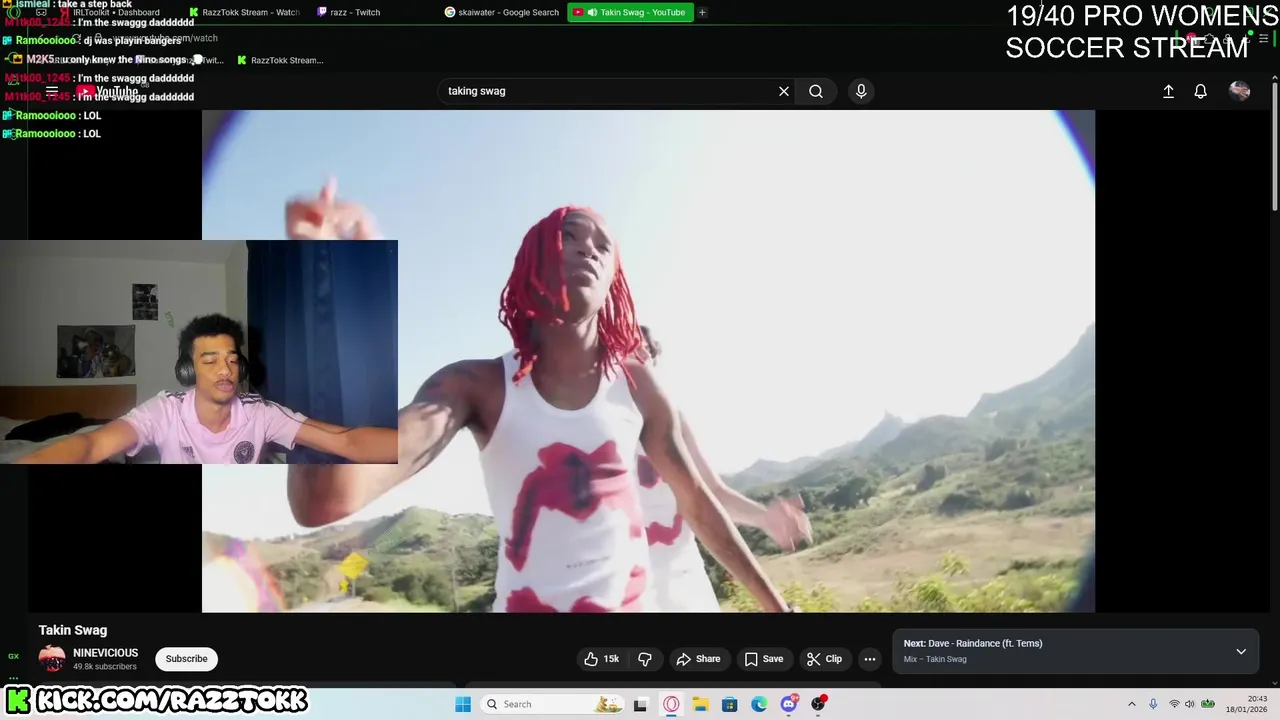Open the YouTube create upload icon
Viewport: 1280px width, 720px height.
tap(1168, 91)
